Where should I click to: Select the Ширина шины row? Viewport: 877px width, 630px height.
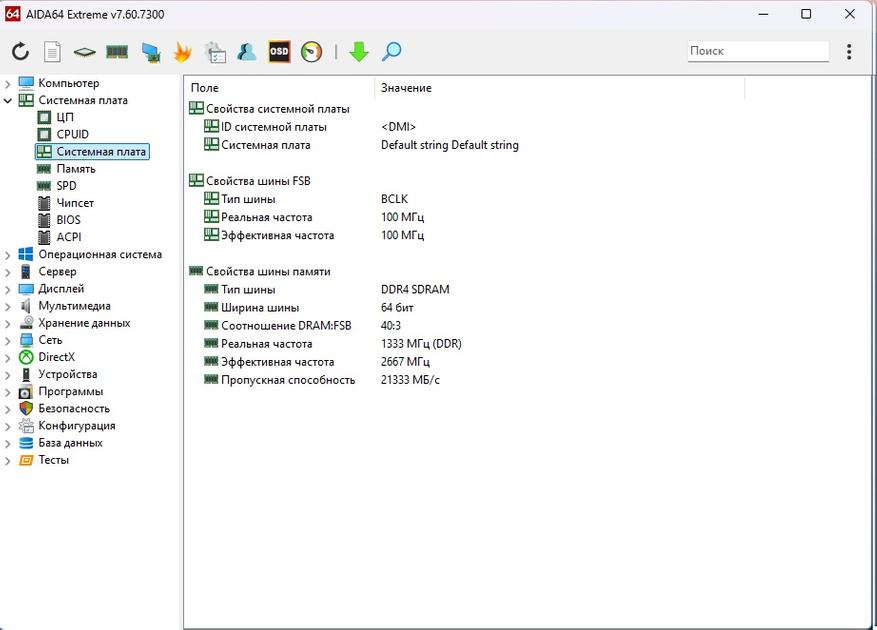click(260, 308)
